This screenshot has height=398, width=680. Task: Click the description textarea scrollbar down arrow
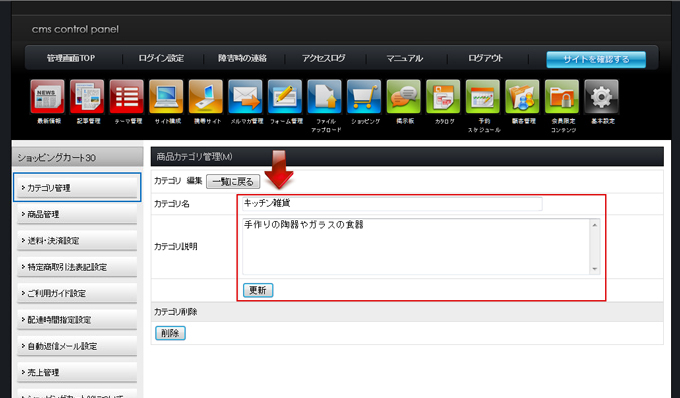click(x=595, y=269)
